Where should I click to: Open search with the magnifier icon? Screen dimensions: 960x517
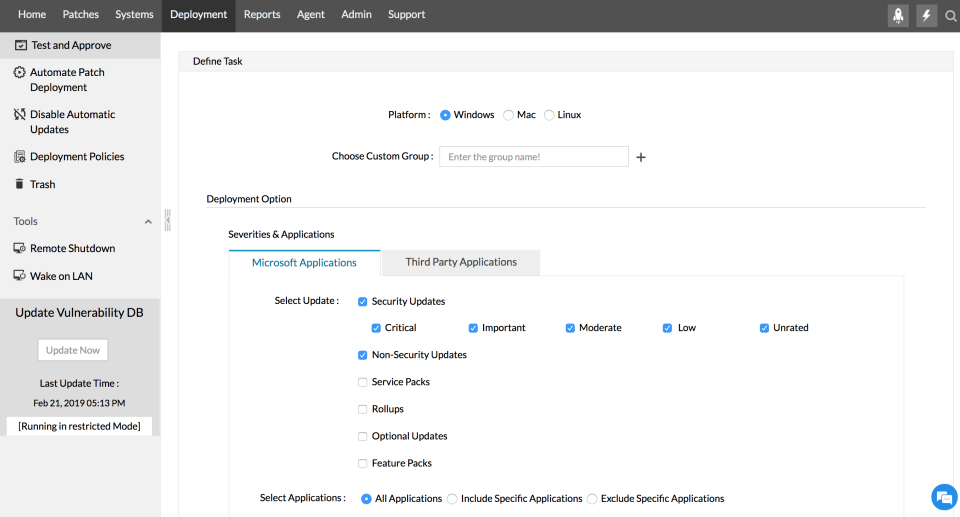(951, 15)
